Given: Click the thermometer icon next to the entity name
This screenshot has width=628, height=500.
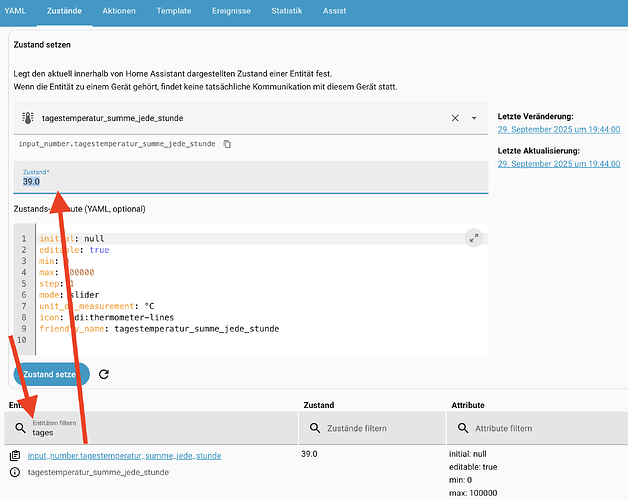Looking at the screenshot, I should coord(28,118).
